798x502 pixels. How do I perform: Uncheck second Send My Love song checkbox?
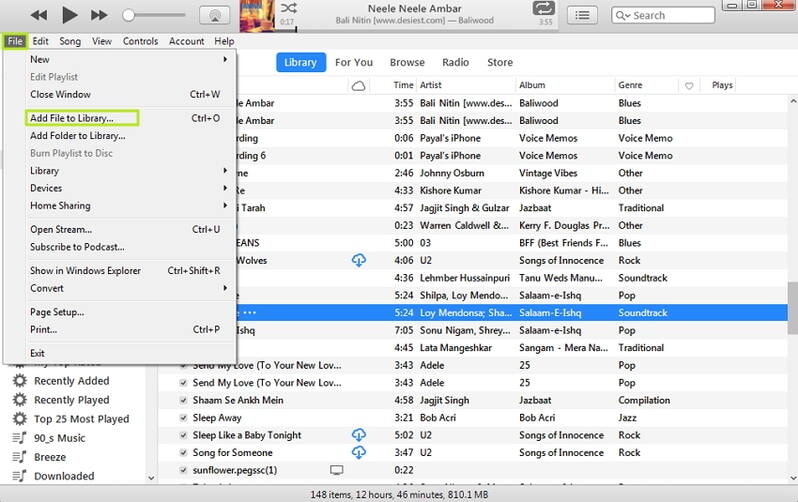click(x=183, y=383)
